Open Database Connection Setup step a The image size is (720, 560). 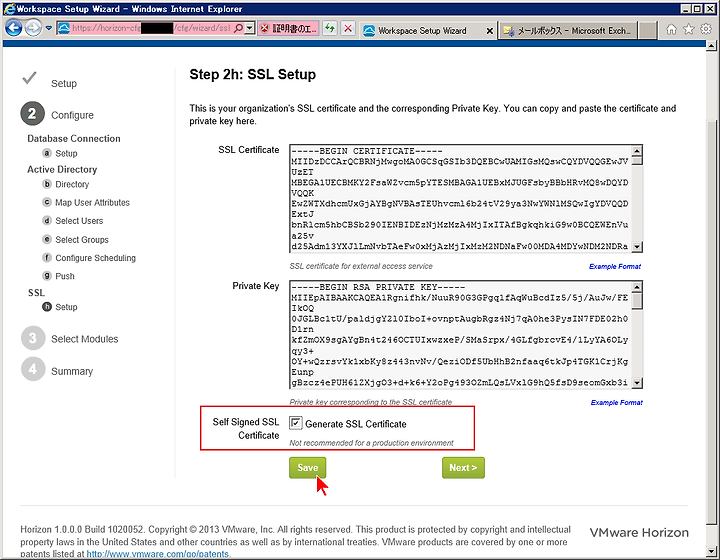[60, 153]
